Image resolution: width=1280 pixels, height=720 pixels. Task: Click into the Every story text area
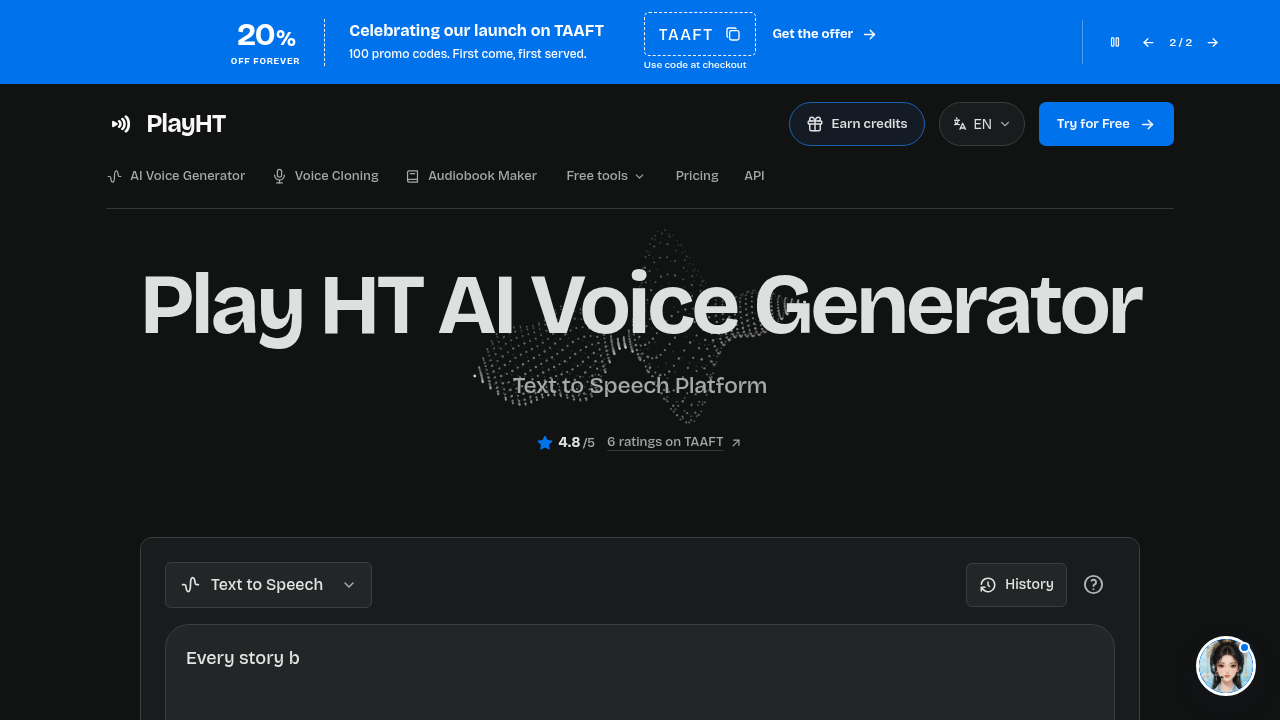(x=640, y=672)
